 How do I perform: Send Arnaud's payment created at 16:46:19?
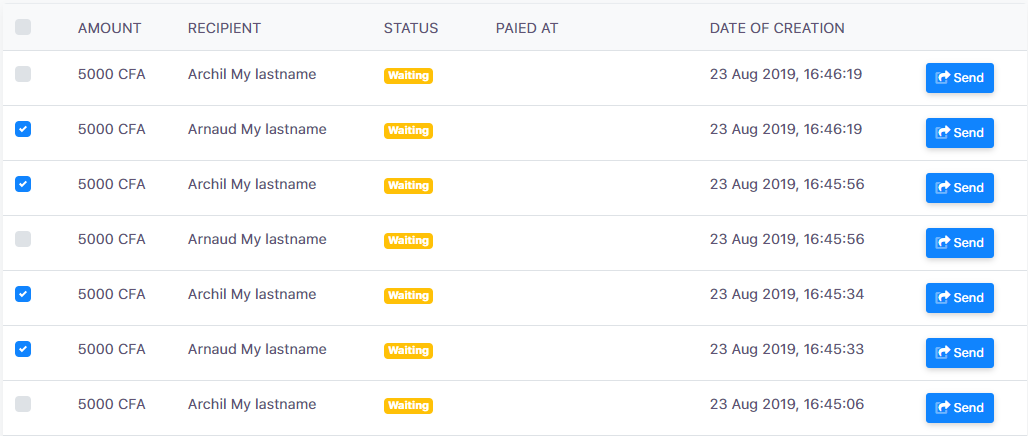(x=960, y=133)
